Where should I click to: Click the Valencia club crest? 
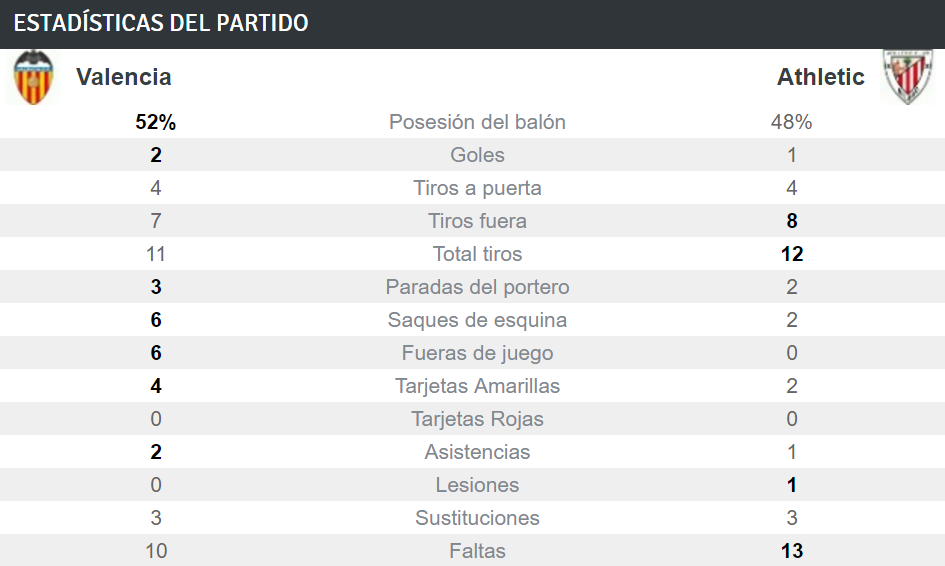click(x=34, y=78)
